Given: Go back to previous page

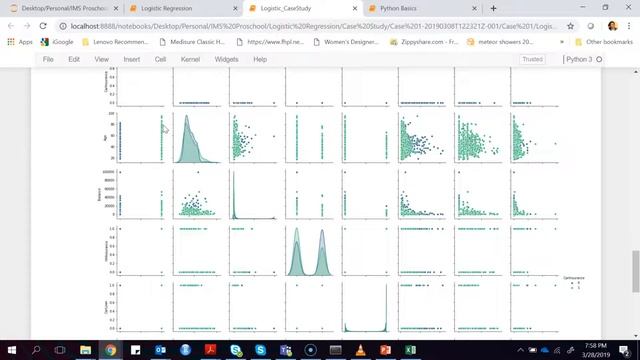Looking at the screenshot, I should pyautogui.click(x=11, y=26).
